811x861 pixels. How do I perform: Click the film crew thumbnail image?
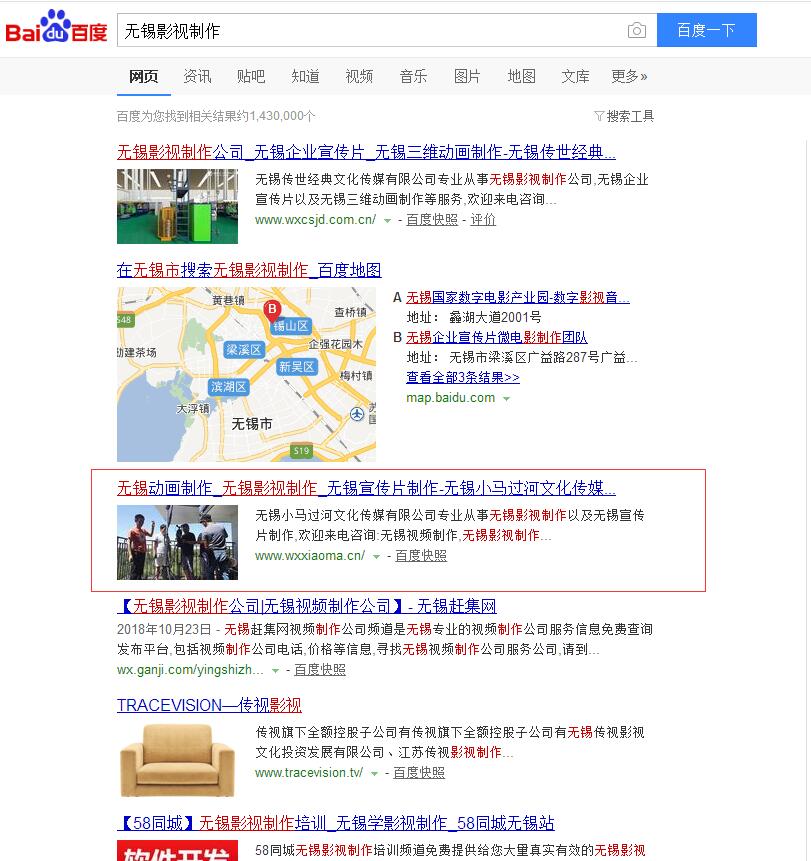click(177, 543)
